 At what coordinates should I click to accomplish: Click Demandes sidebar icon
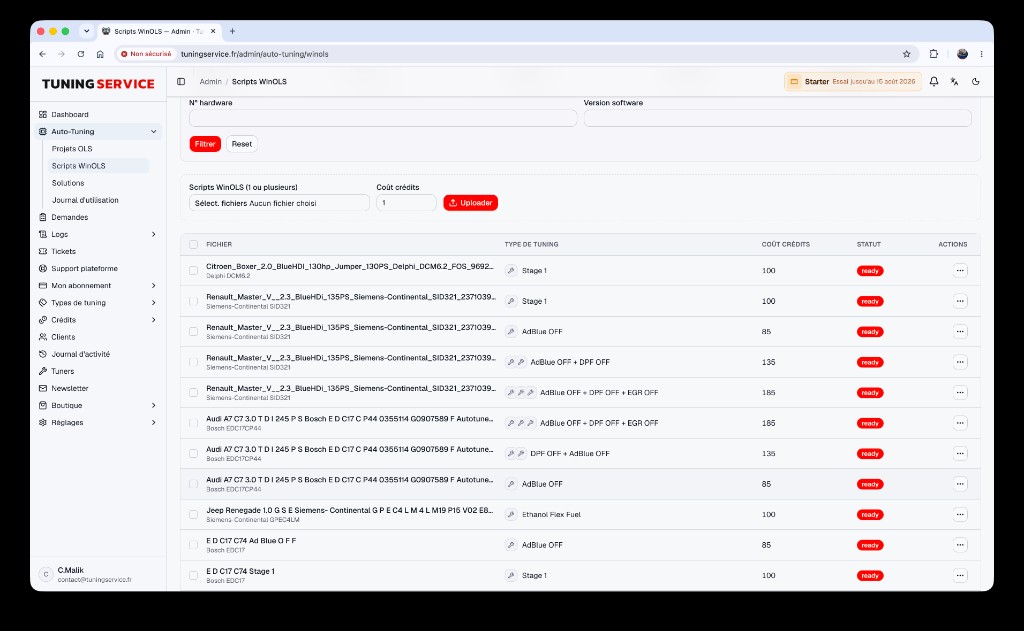coord(43,217)
